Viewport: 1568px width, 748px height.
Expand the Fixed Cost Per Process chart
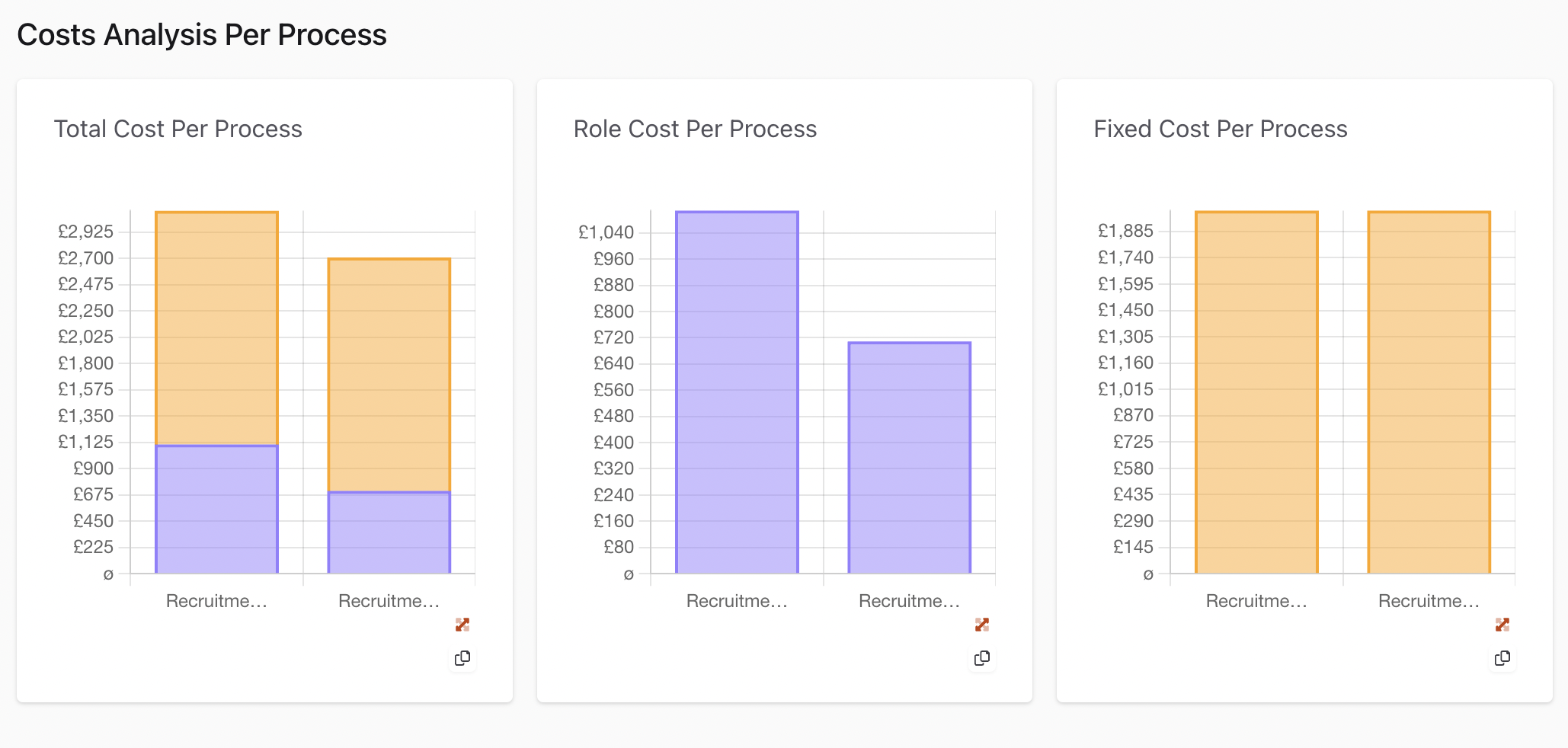pos(1502,625)
